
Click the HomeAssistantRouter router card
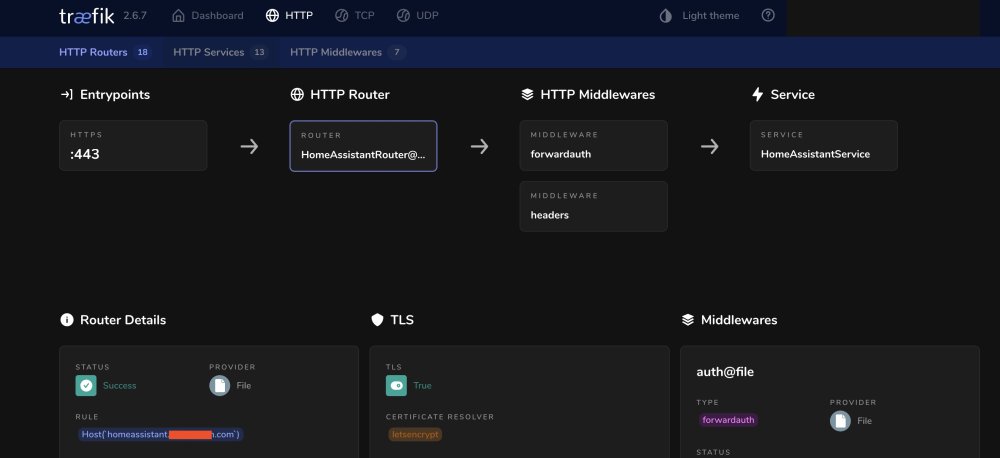[x=363, y=146]
